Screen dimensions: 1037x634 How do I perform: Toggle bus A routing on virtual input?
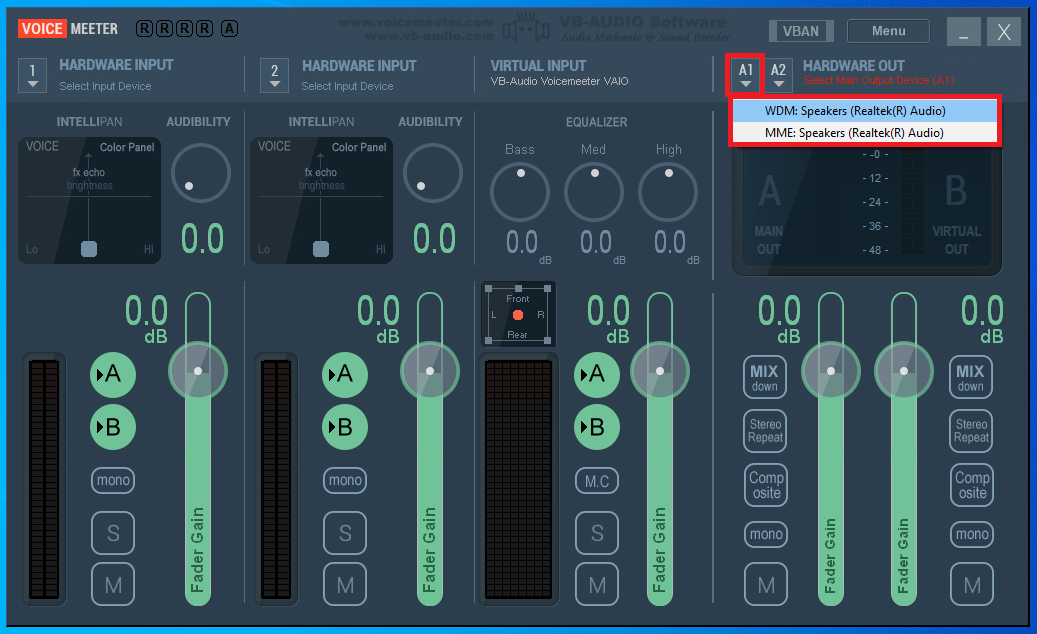pyautogui.click(x=597, y=374)
